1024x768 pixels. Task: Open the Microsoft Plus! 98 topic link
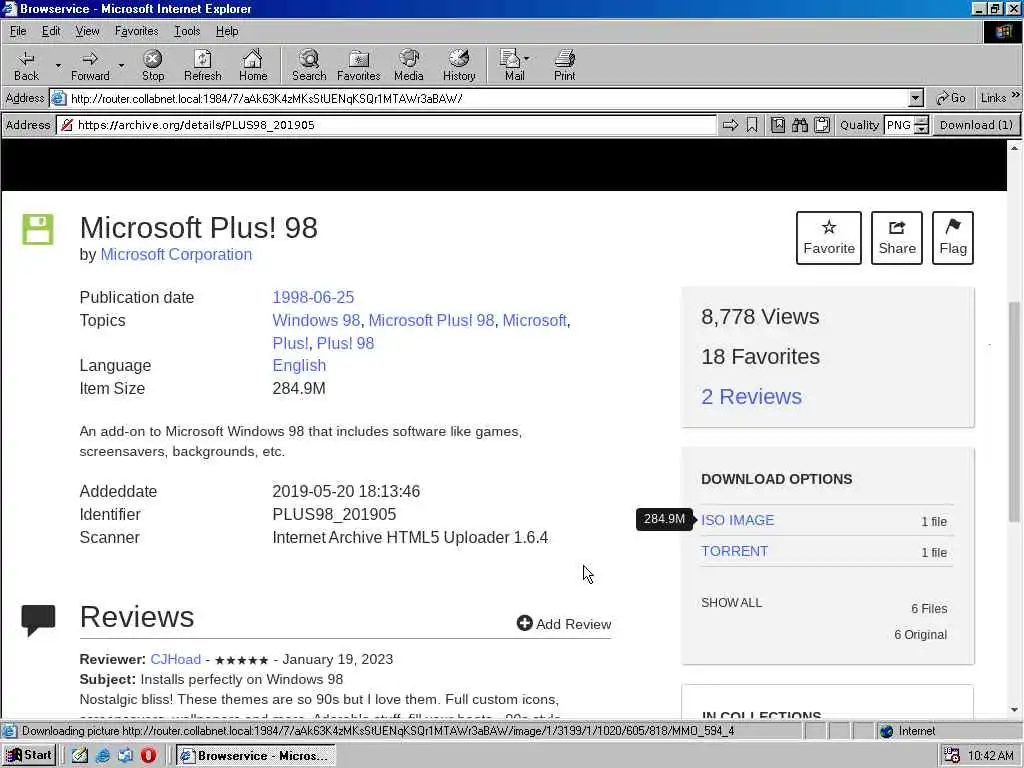click(x=431, y=320)
